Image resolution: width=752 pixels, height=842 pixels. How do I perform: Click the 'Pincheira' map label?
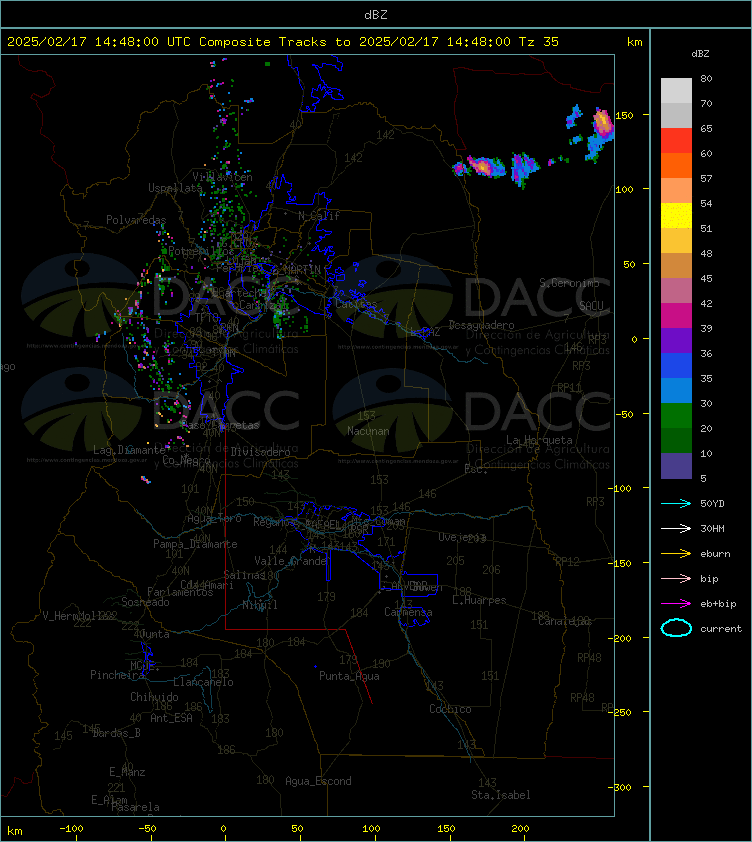pos(117,675)
